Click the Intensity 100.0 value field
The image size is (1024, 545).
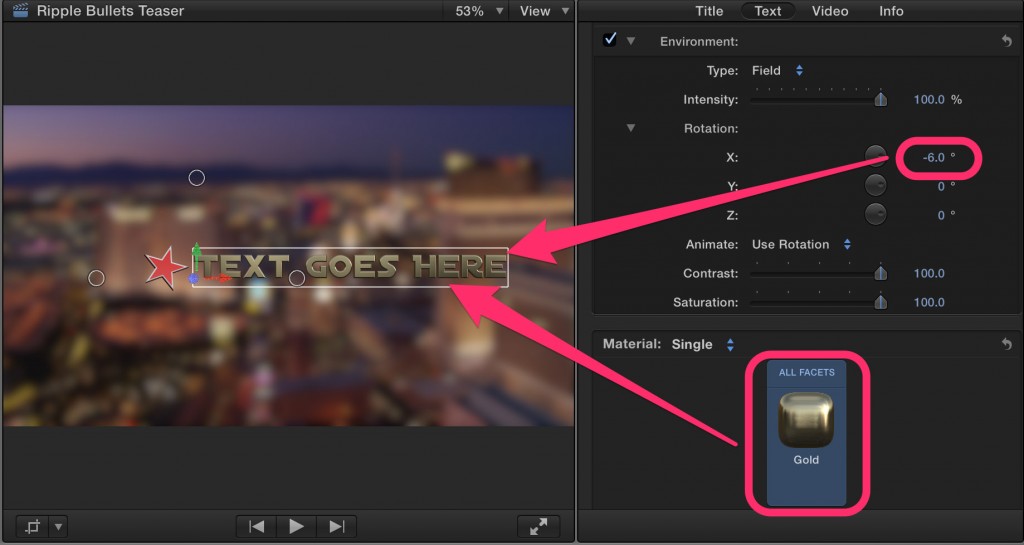point(929,100)
